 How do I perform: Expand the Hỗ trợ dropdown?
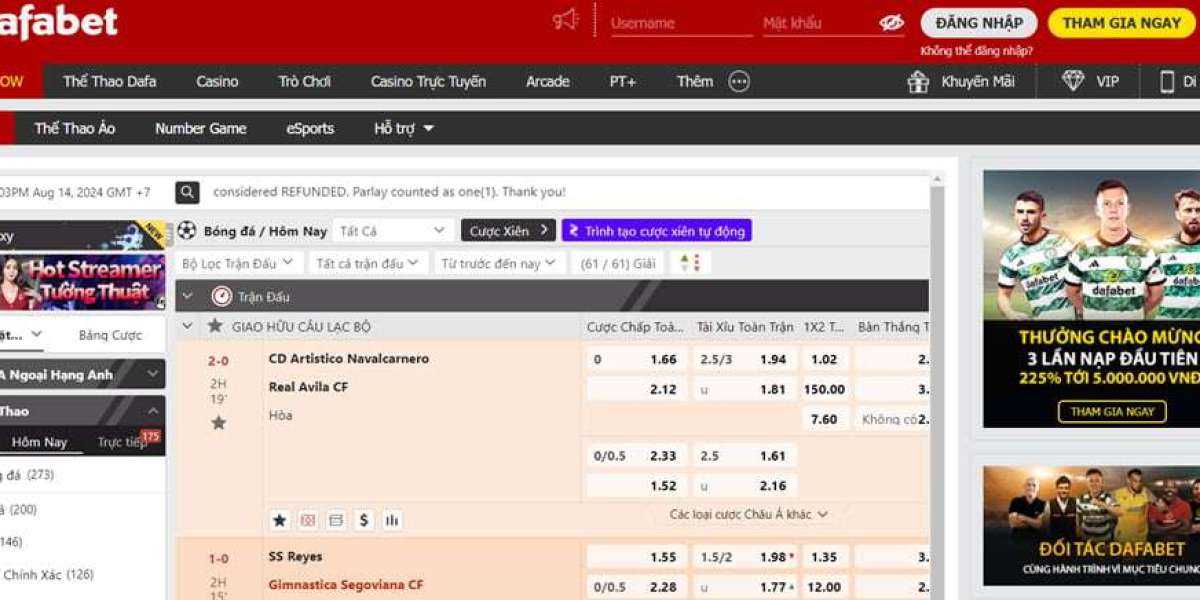pos(404,128)
